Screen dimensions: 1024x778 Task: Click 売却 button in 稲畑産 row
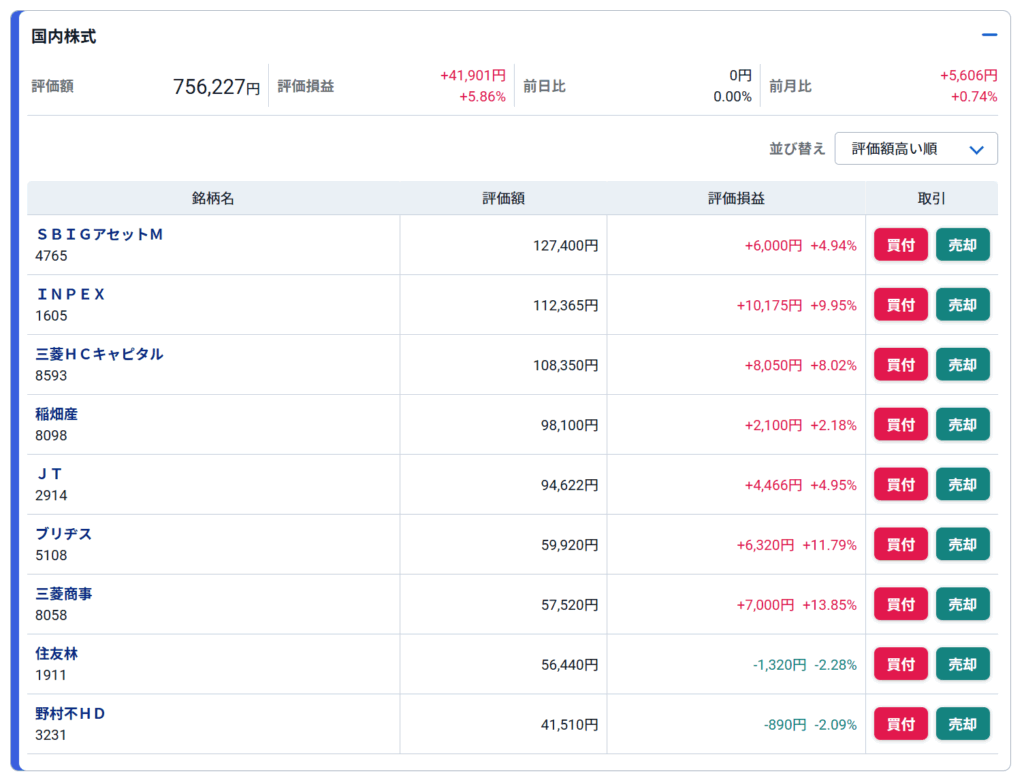tap(963, 425)
